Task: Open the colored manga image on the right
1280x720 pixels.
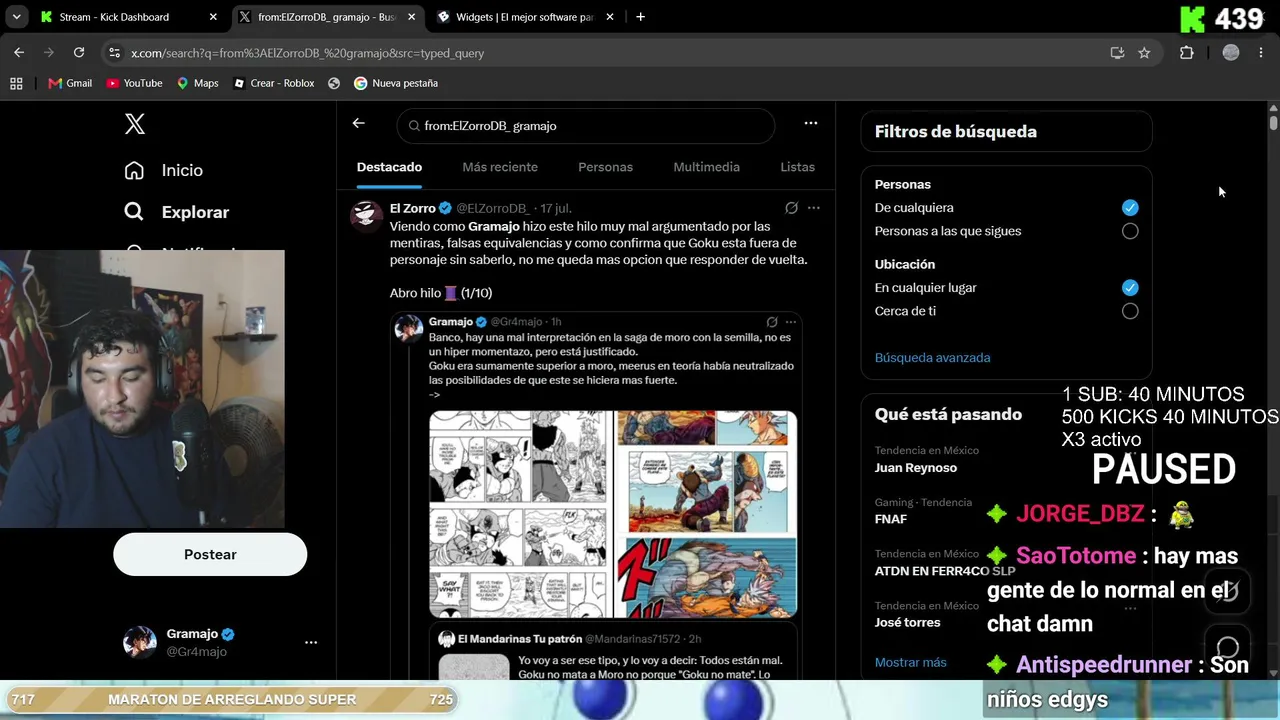Action: pos(706,513)
